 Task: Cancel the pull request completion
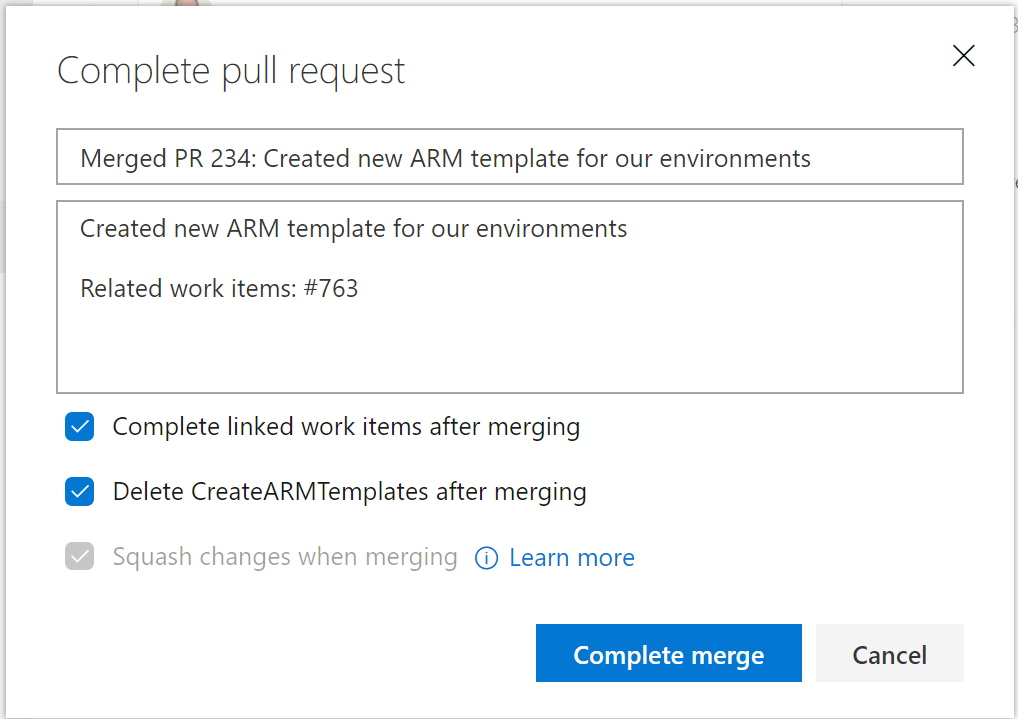click(889, 655)
